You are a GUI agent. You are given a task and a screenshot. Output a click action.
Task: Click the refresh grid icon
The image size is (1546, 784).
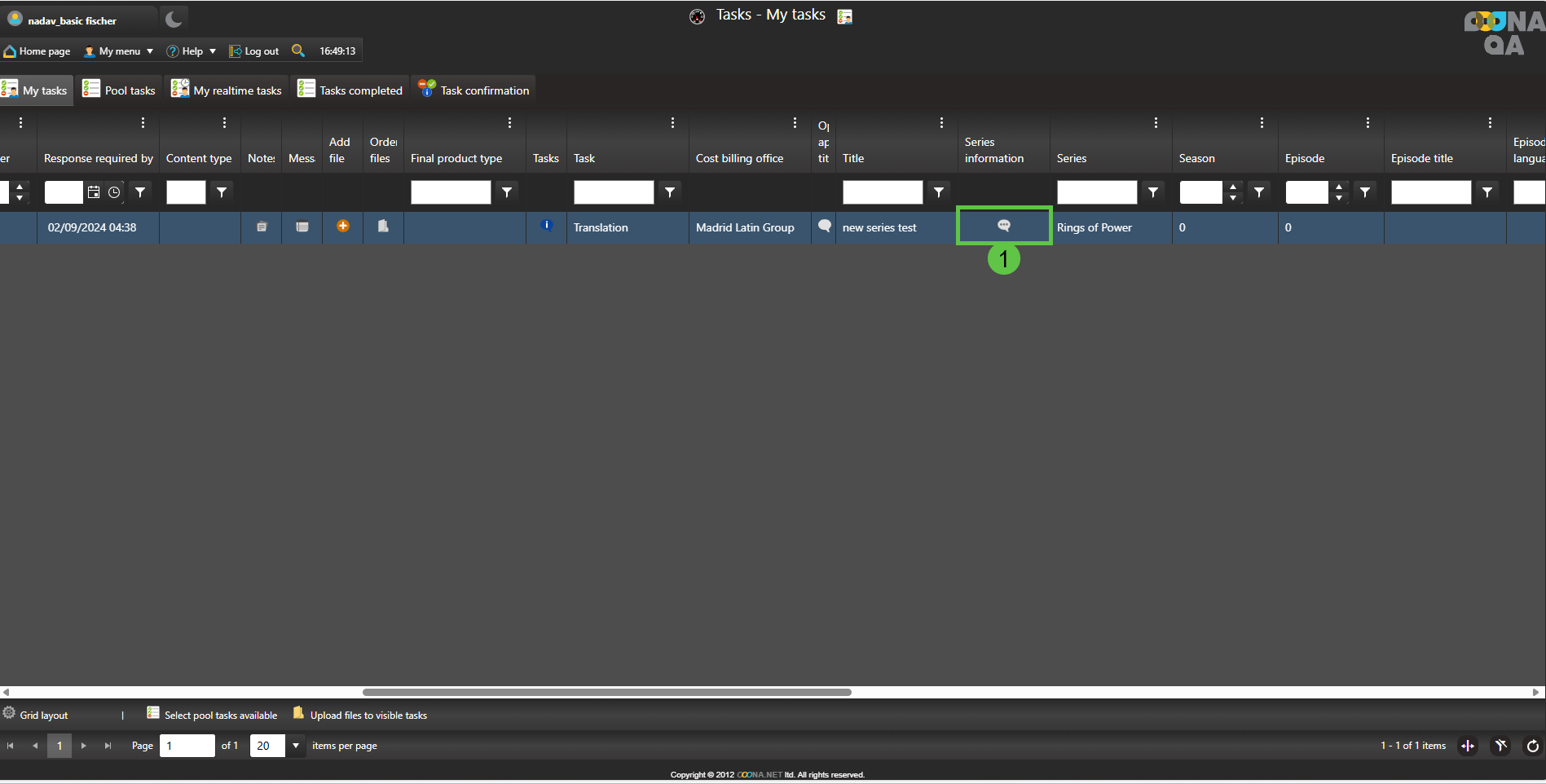click(1532, 746)
